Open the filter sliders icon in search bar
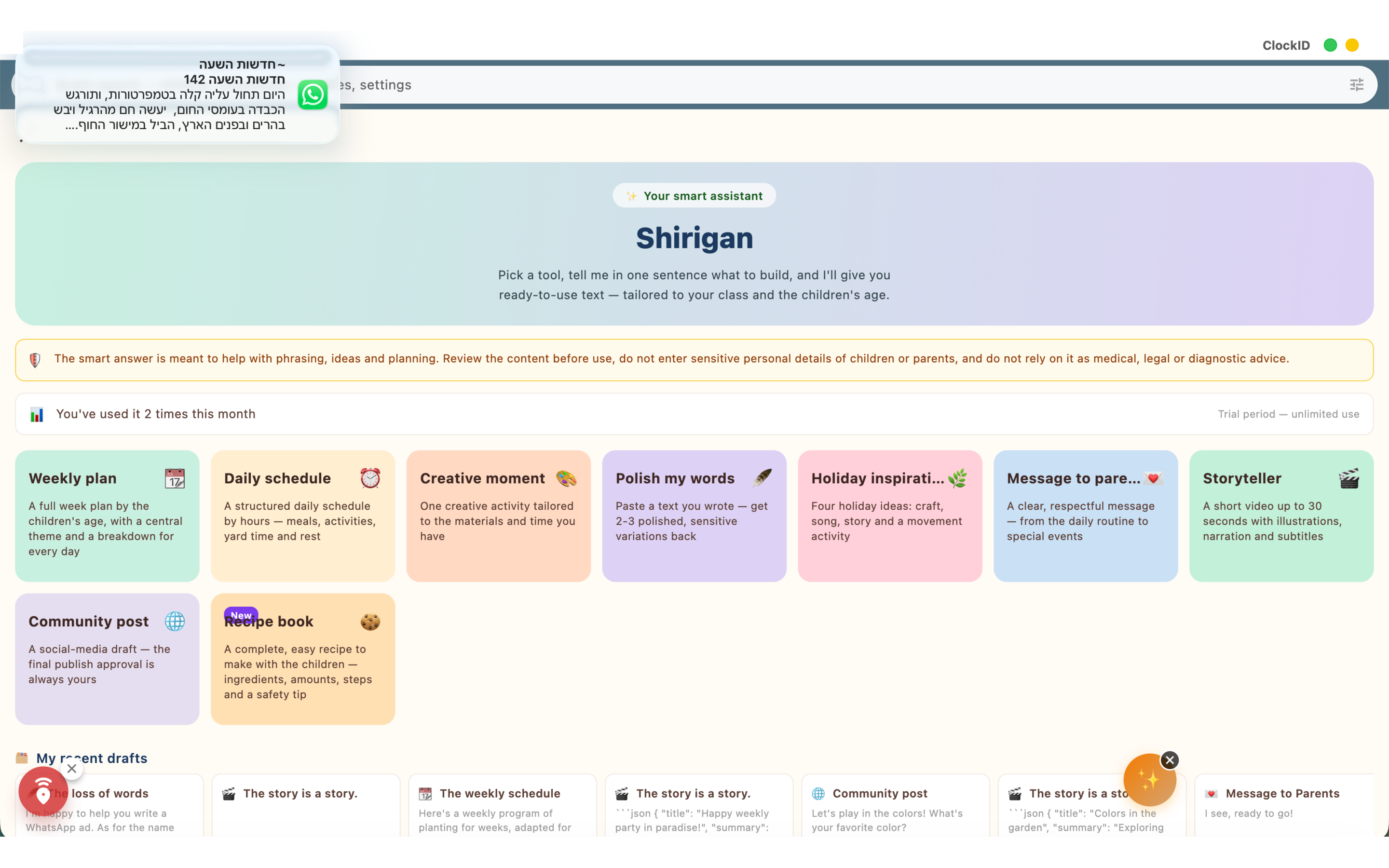 [x=1356, y=85]
